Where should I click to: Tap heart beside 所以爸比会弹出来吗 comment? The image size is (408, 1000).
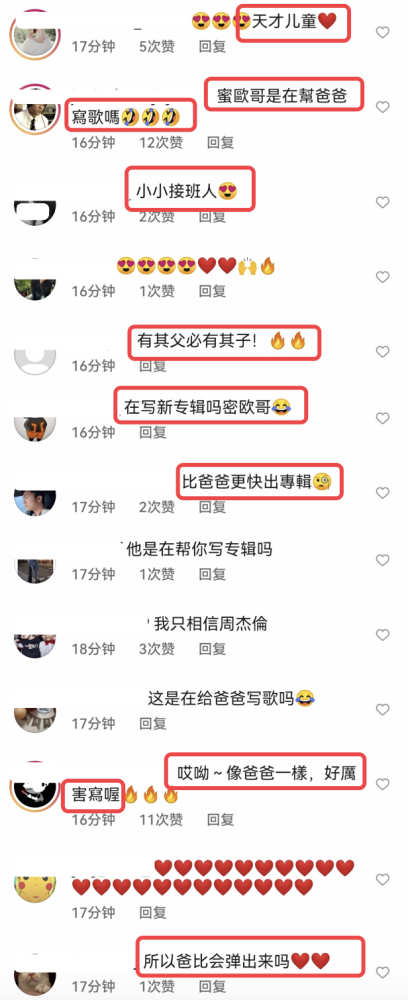point(382,973)
